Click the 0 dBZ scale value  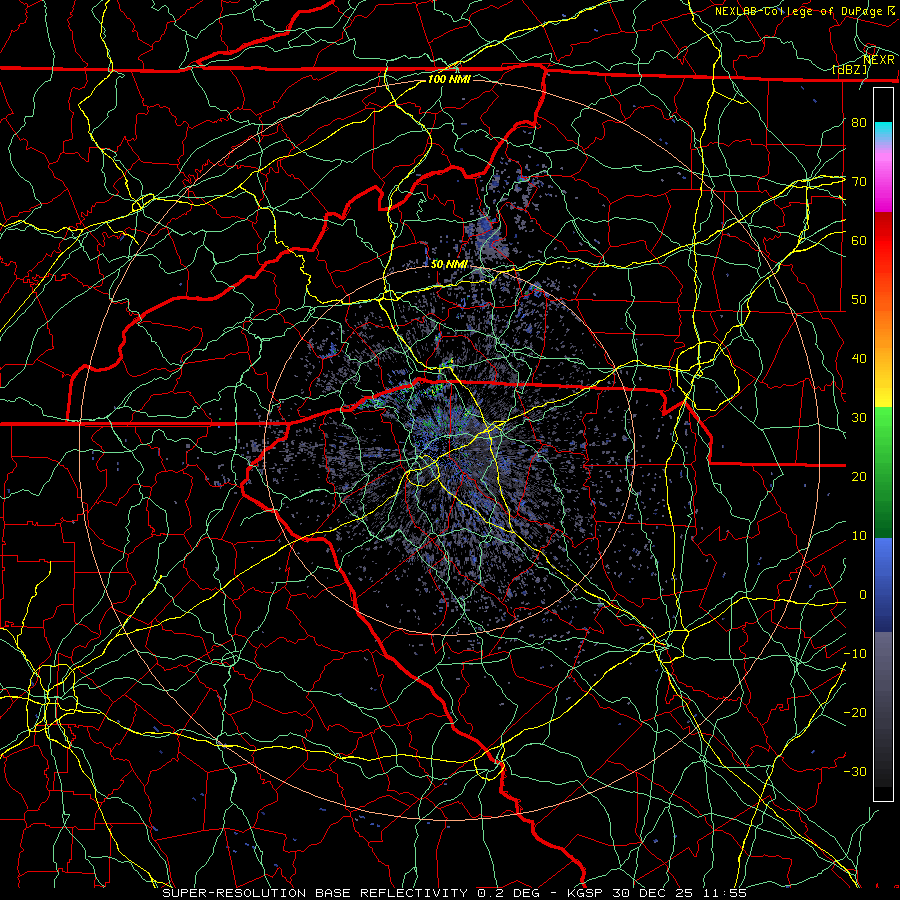[862, 595]
